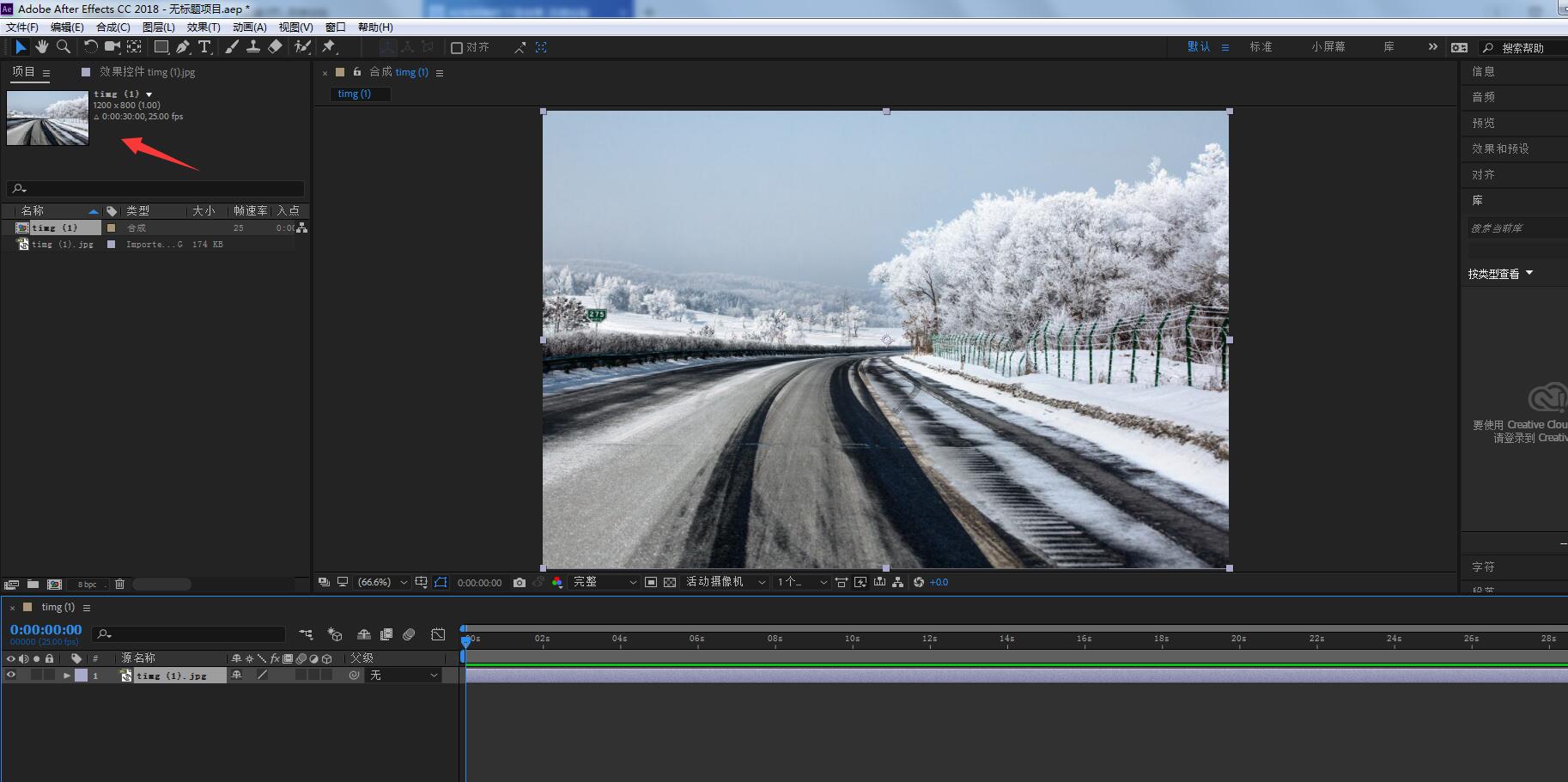This screenshot has width=1568, height=782.
Task: Enable the 对齐 snapping option
Action: (456, 47)
